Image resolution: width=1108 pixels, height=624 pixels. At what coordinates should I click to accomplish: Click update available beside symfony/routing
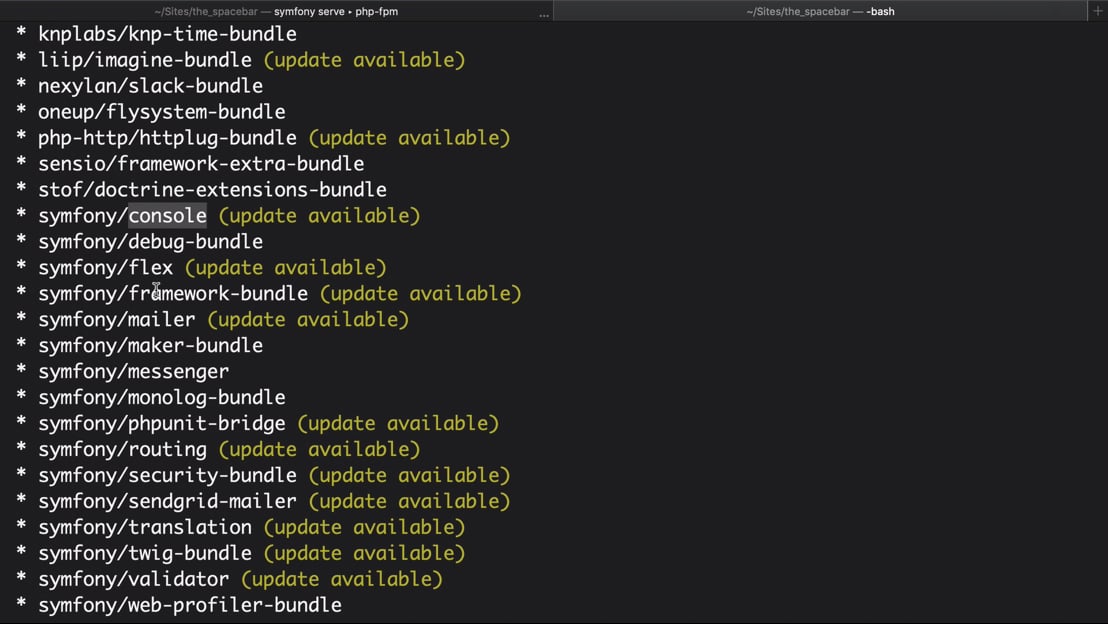point(319,450)
